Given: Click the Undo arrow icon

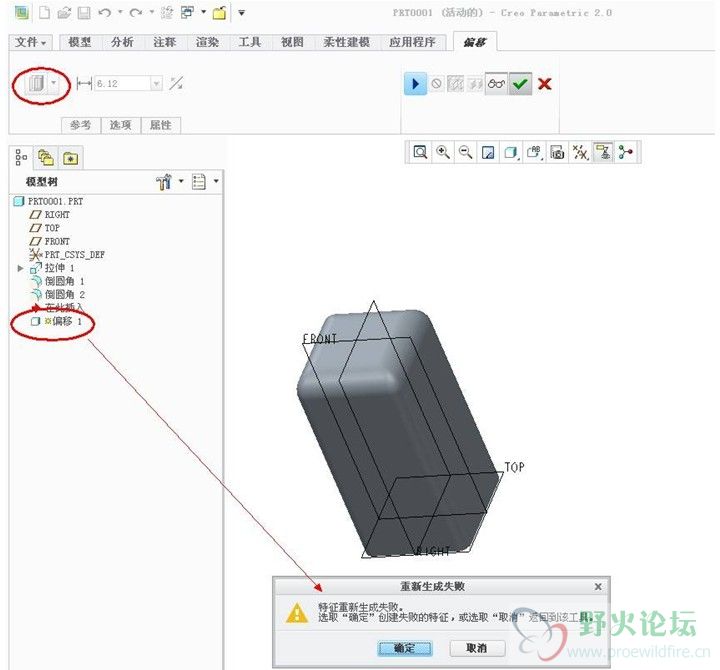Looking at the screenshot, I should (x=105, y=13).
